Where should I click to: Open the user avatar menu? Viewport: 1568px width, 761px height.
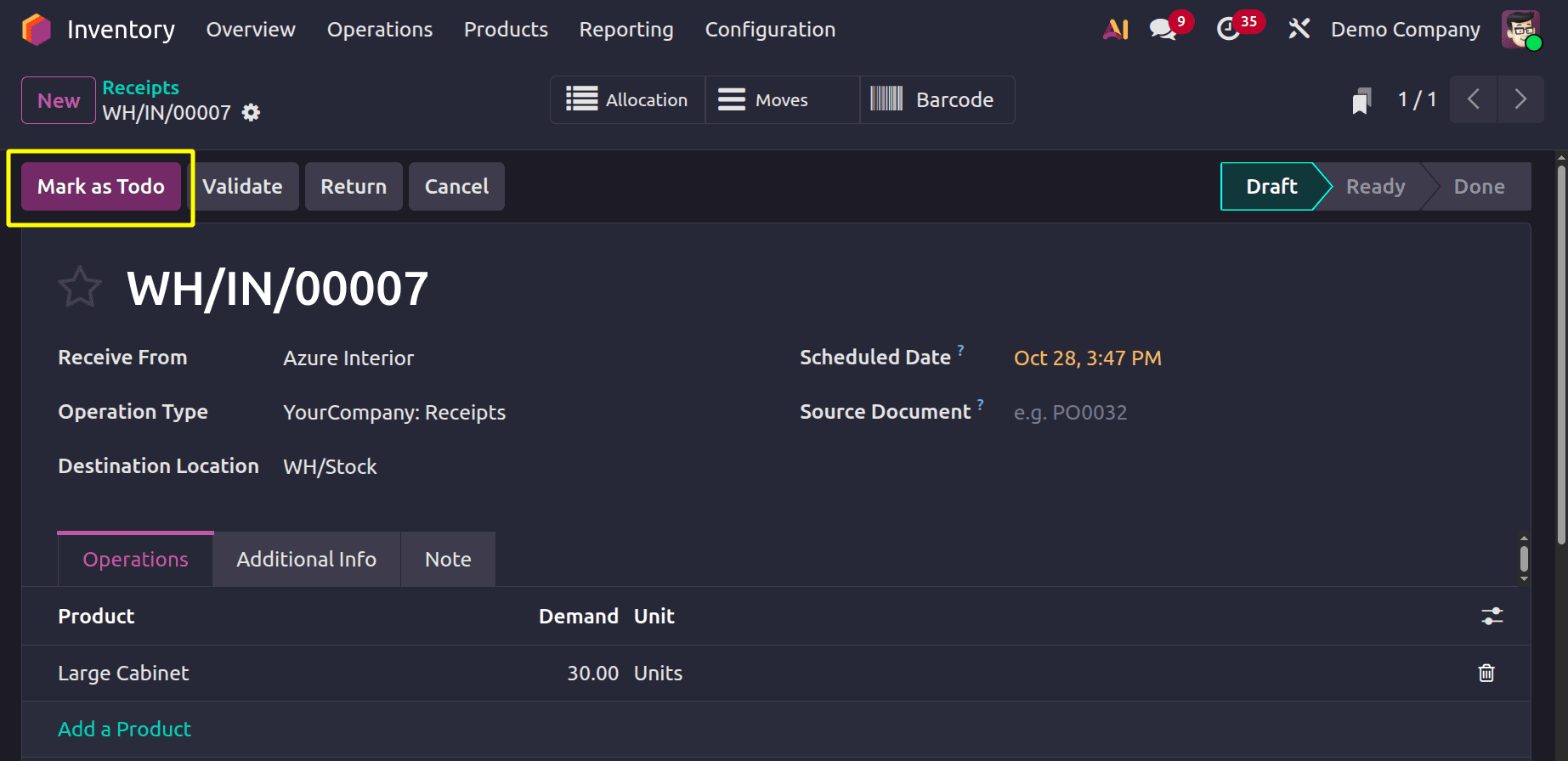click(x=1520, y=30)
